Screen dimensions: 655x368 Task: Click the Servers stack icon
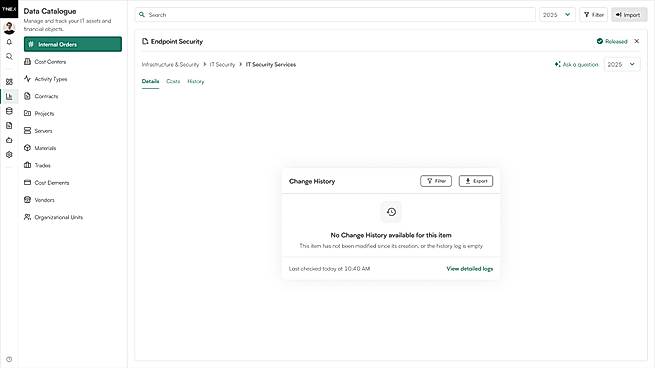[28, 131]
